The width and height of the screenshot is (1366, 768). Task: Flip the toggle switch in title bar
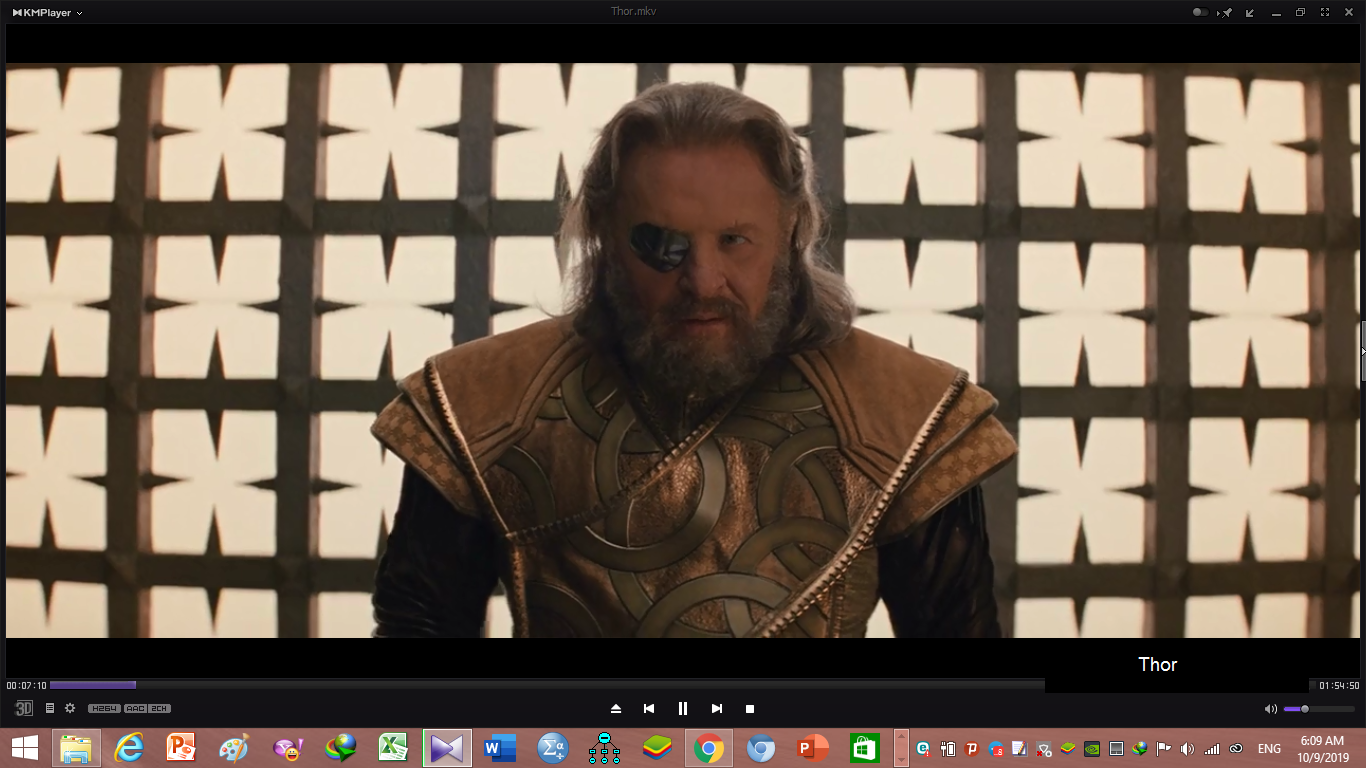(x=1200, y=13)
